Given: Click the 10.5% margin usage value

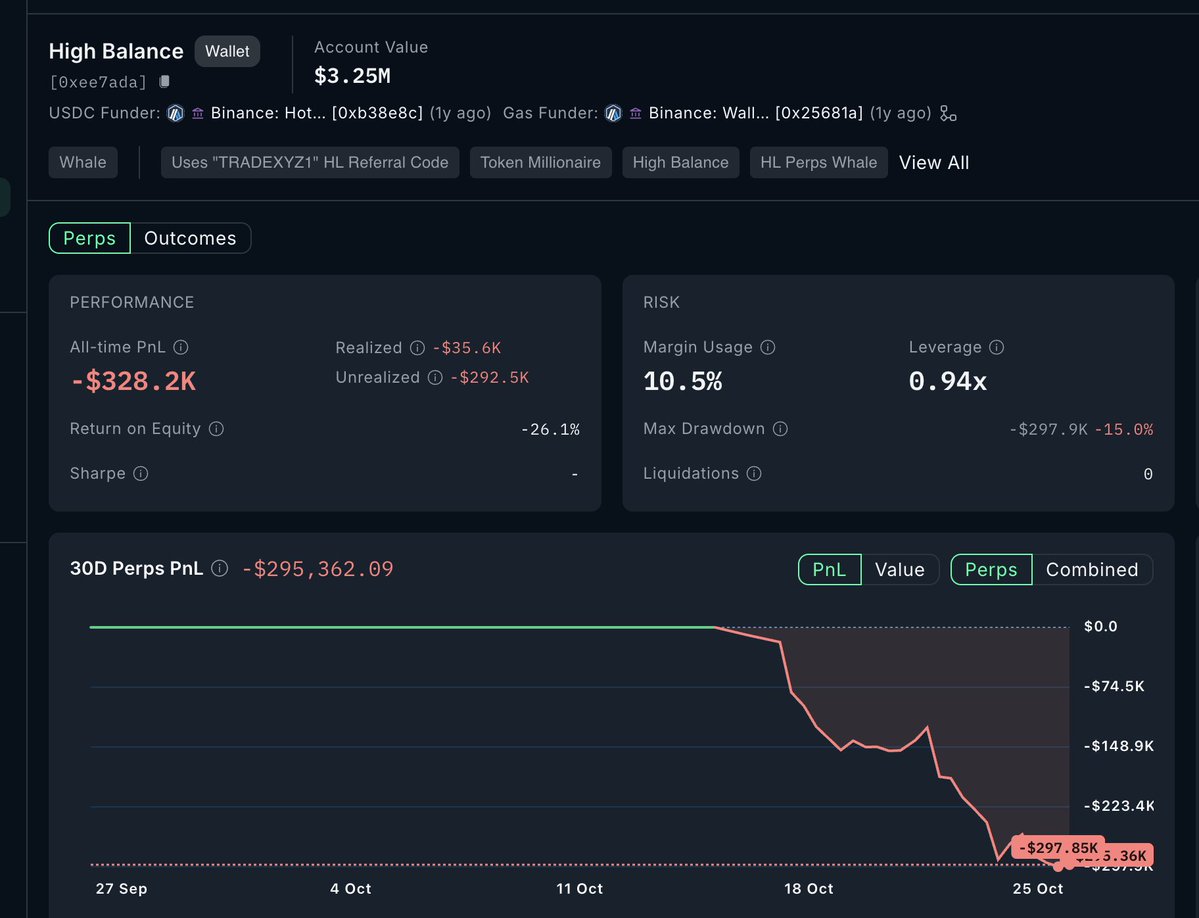Looking at the screenshot, I should click(x=682, y=381).
